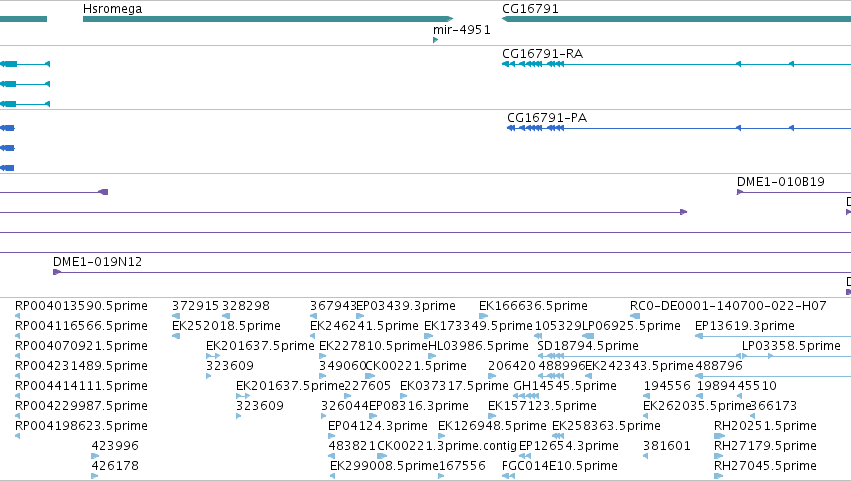Click LP06925.5prime label
This screenshot has width=851, height=481.
click(631, 326)
